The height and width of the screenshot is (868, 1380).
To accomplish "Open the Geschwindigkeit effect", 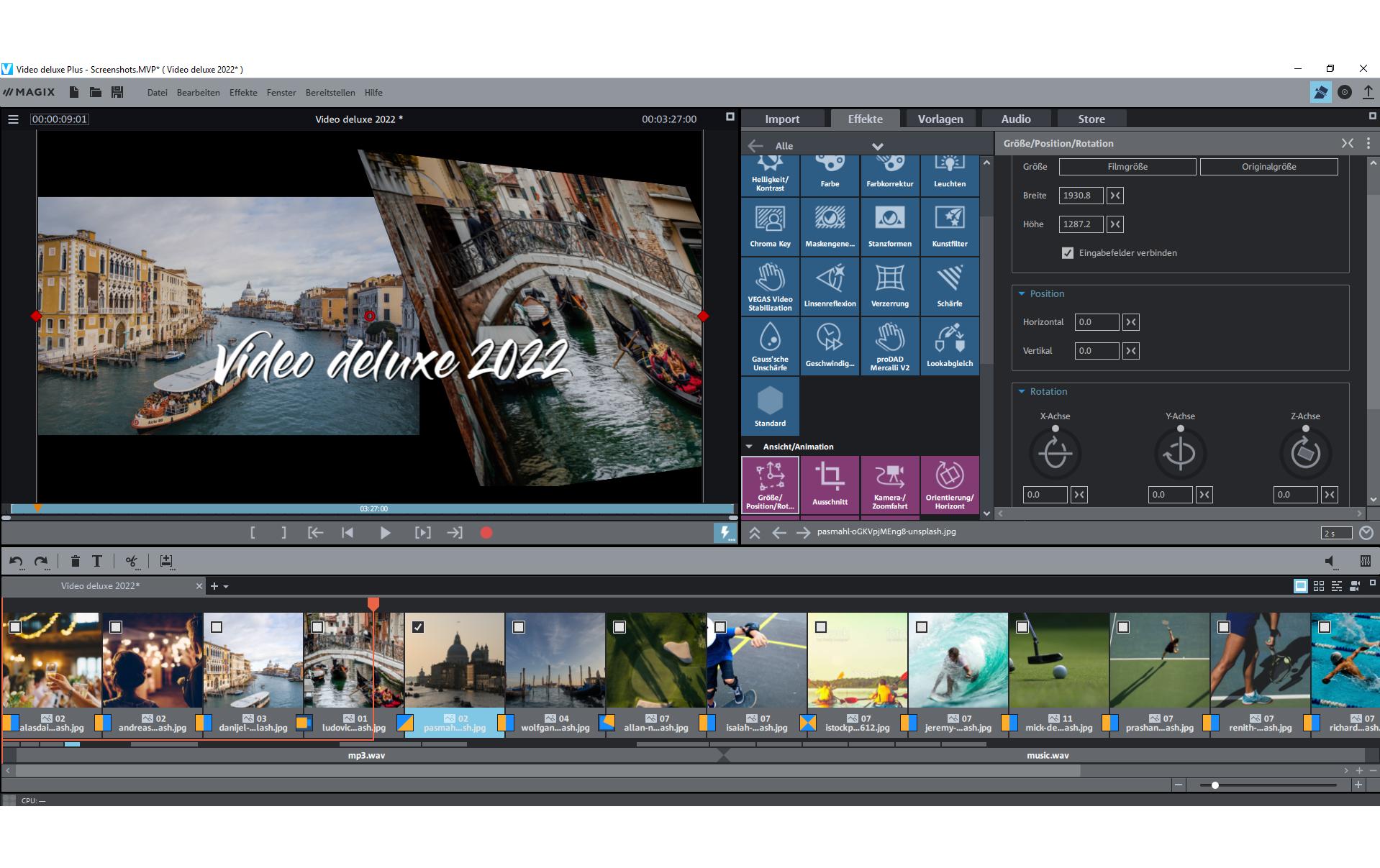I will 830,346.
